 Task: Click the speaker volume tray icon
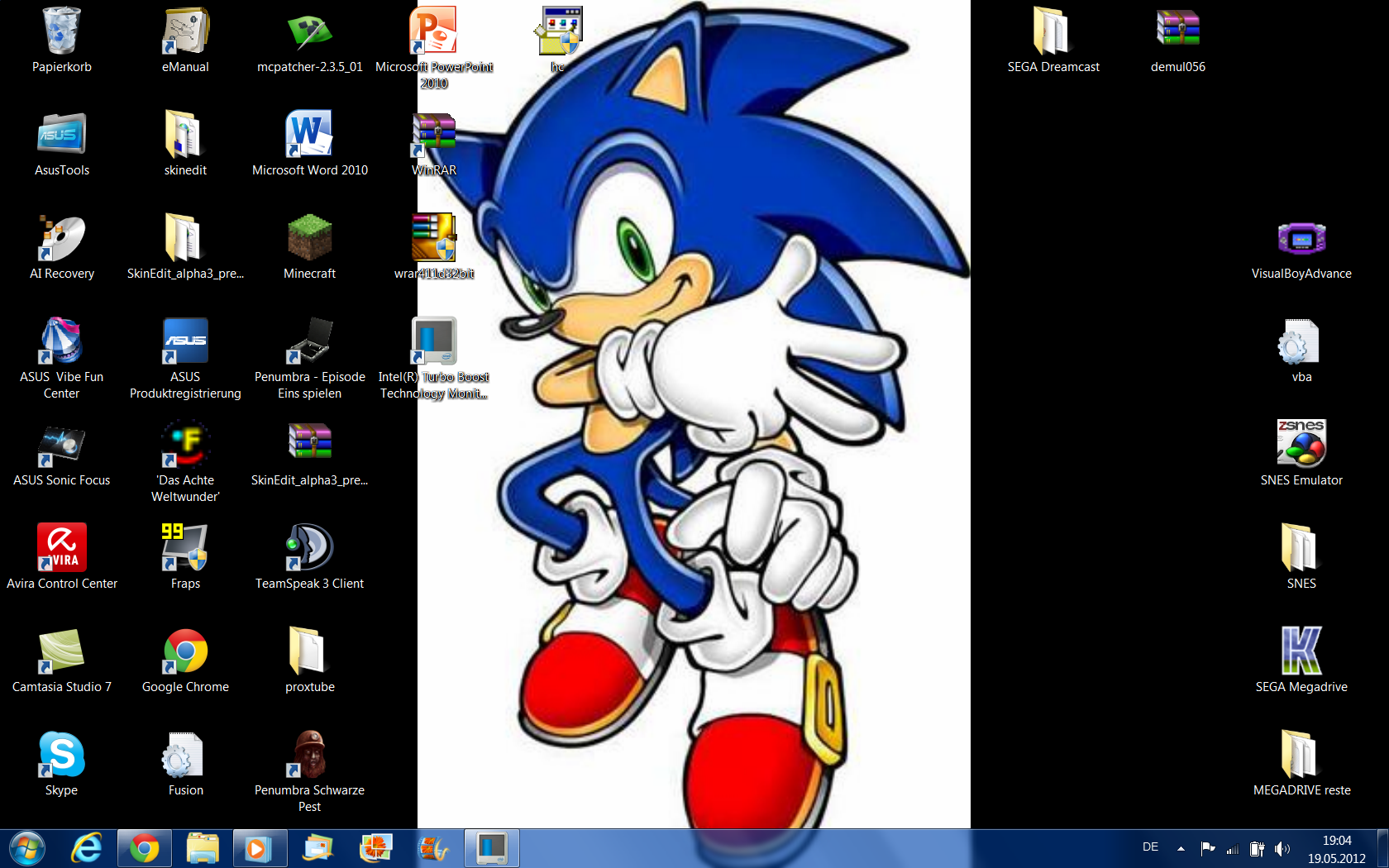tap(1282, 848)
